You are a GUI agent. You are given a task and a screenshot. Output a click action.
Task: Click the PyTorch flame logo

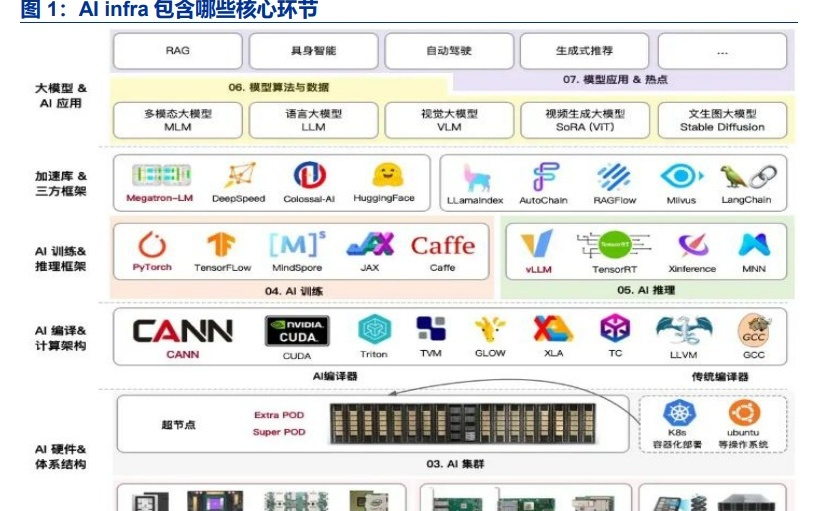point(152,244)
